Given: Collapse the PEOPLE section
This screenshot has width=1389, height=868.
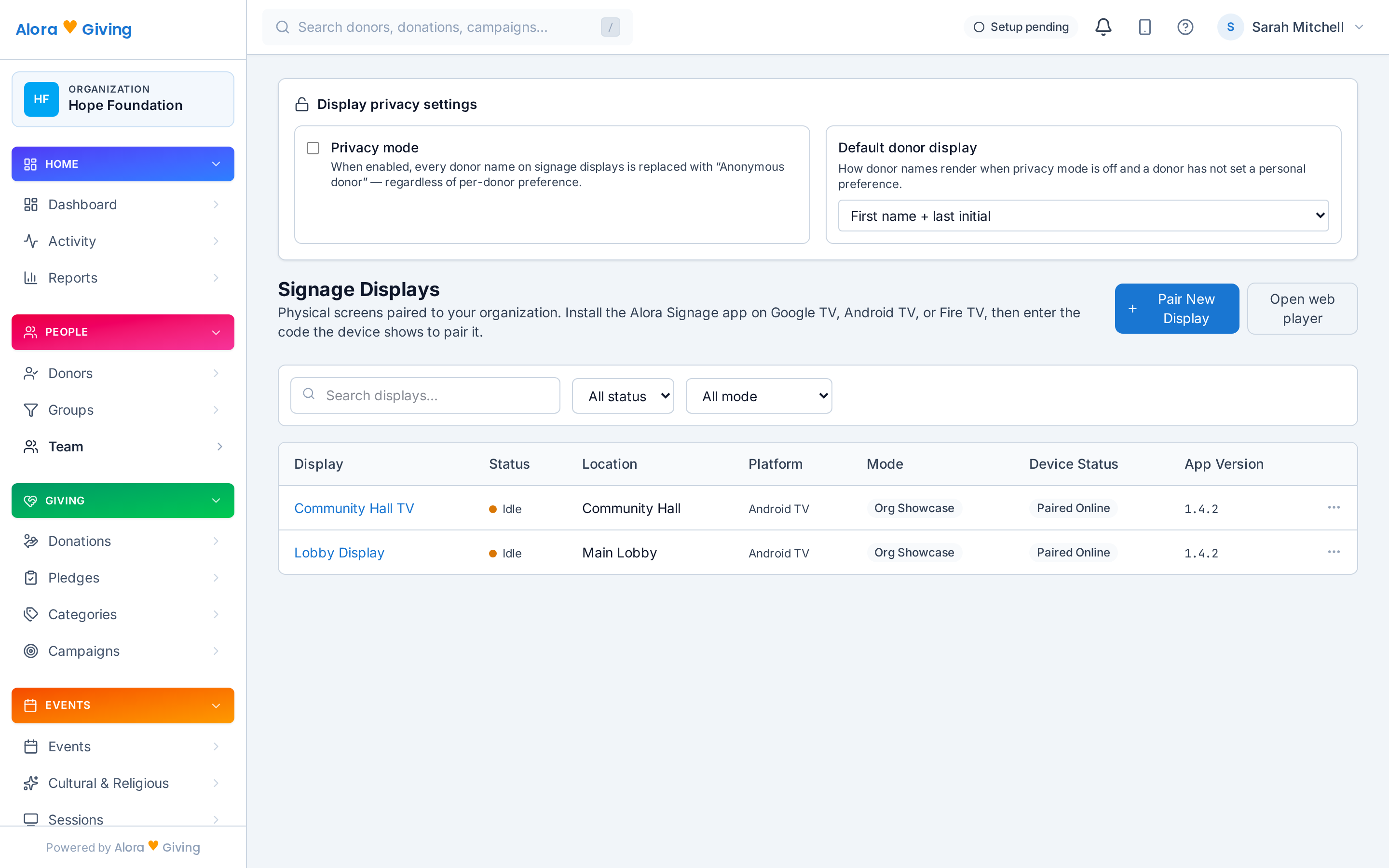Looking at the screenshot, I should coord(123,332).
